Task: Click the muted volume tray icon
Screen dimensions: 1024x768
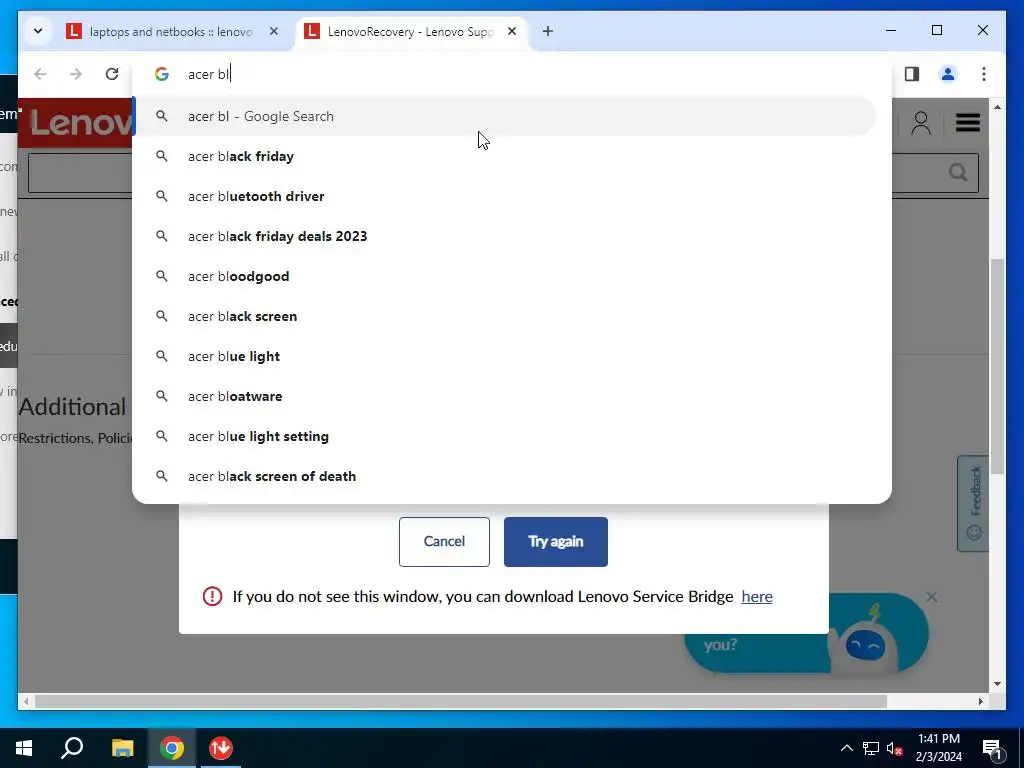Action: (894, 748)
